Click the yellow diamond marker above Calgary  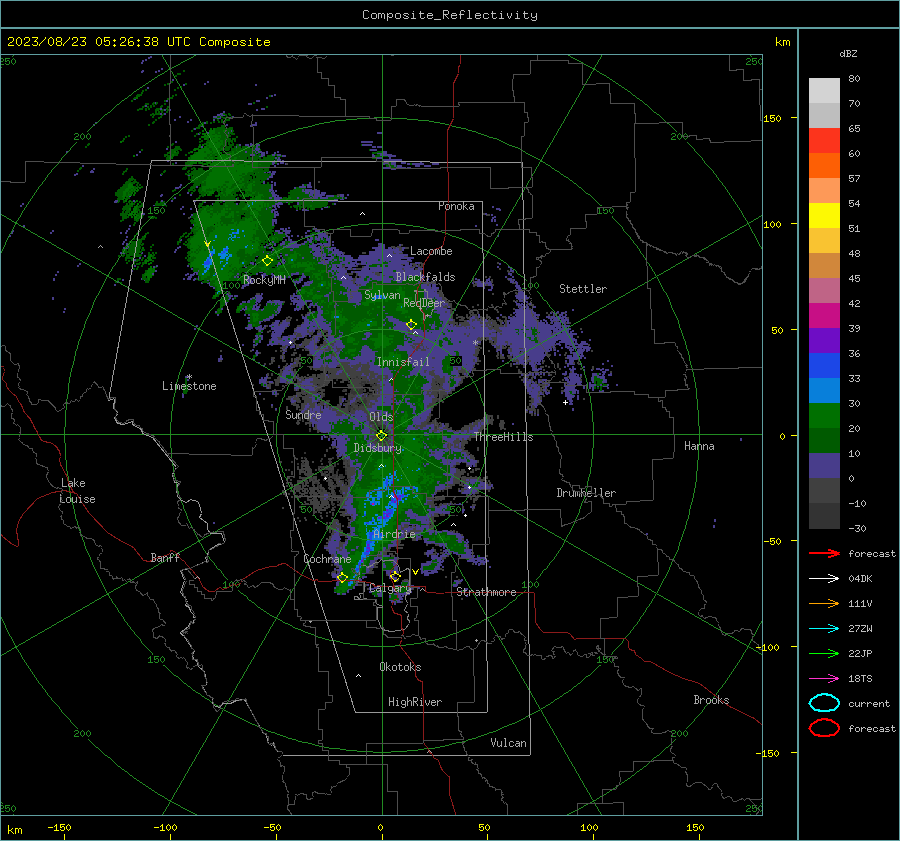click(x=395, y=576)
